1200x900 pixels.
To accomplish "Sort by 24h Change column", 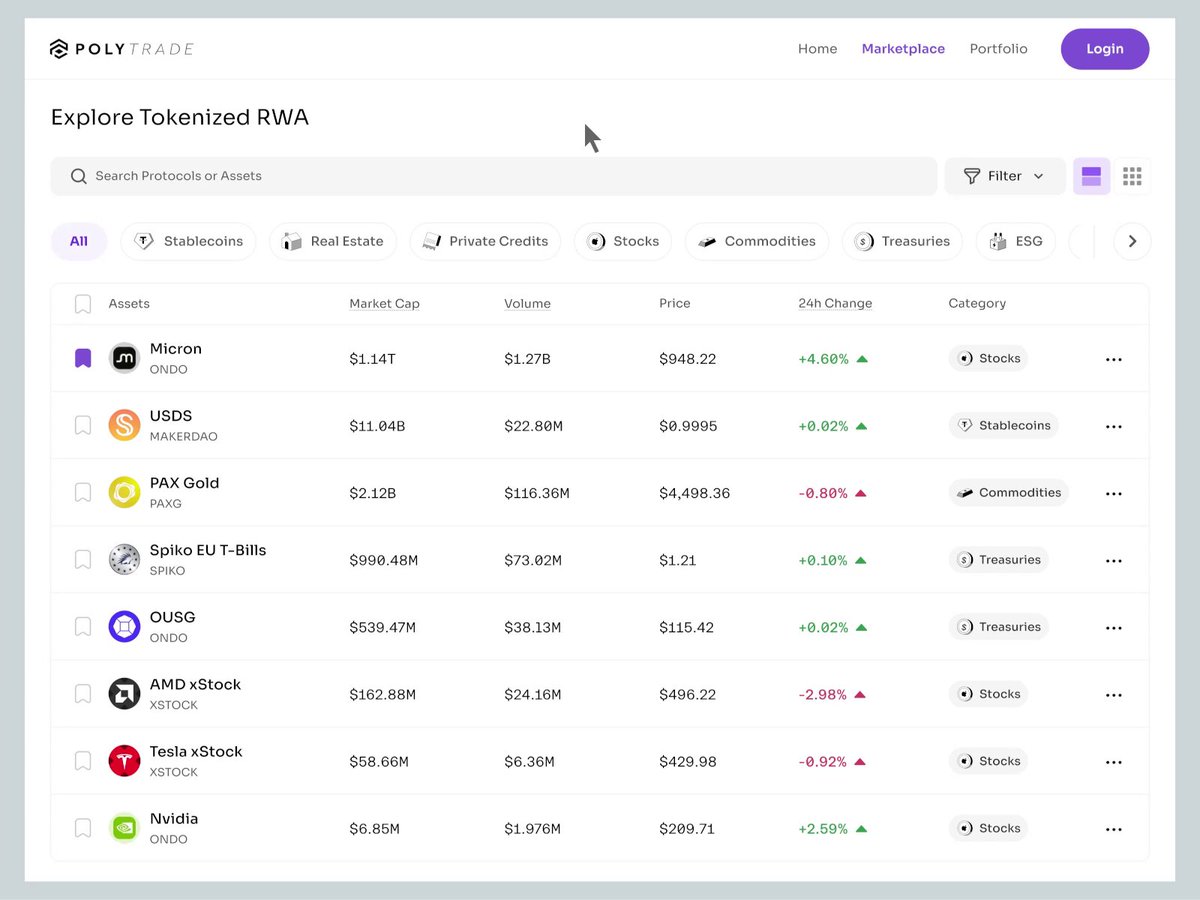I will (x=835, y=303).
